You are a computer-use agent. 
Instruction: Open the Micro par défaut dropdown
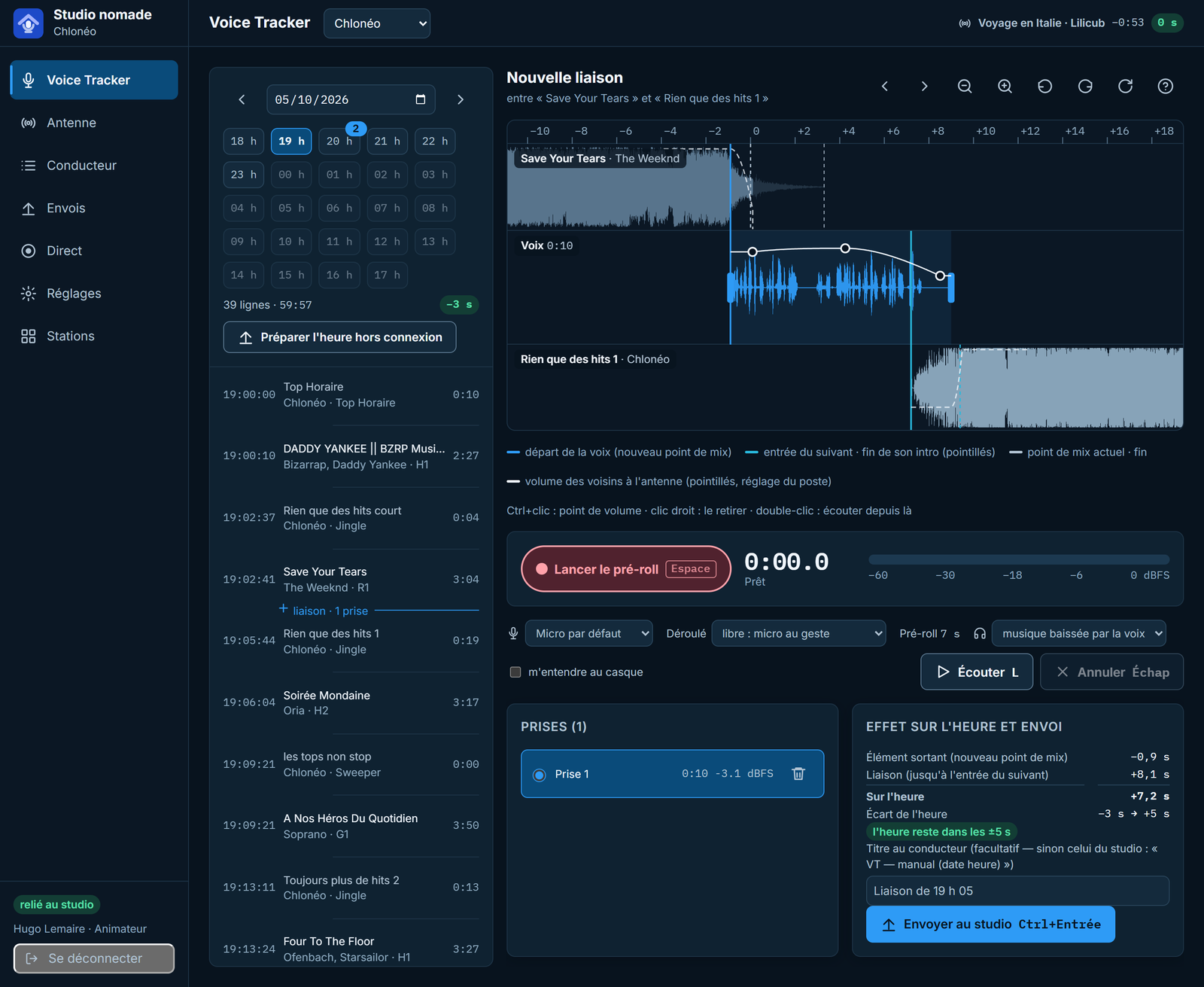588,634
